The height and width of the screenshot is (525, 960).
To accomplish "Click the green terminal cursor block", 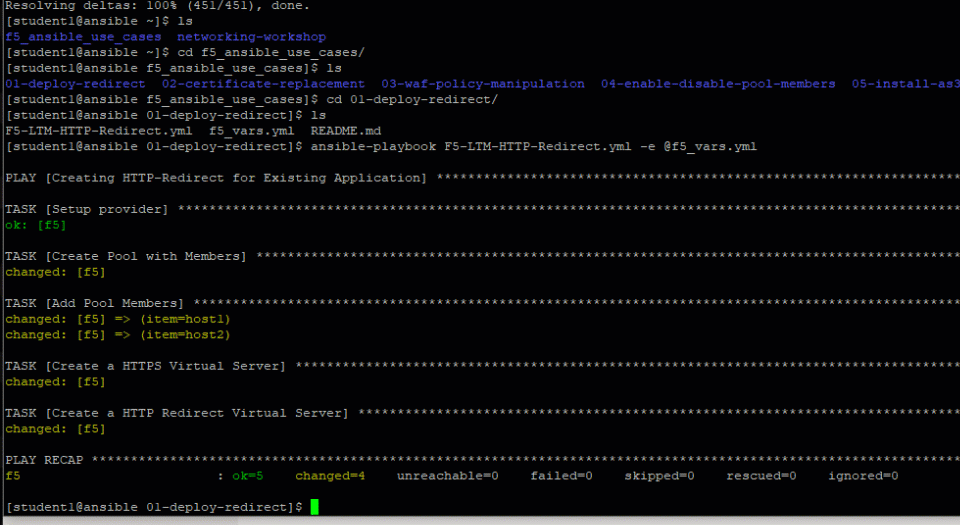I will click(x=314, y=507).
